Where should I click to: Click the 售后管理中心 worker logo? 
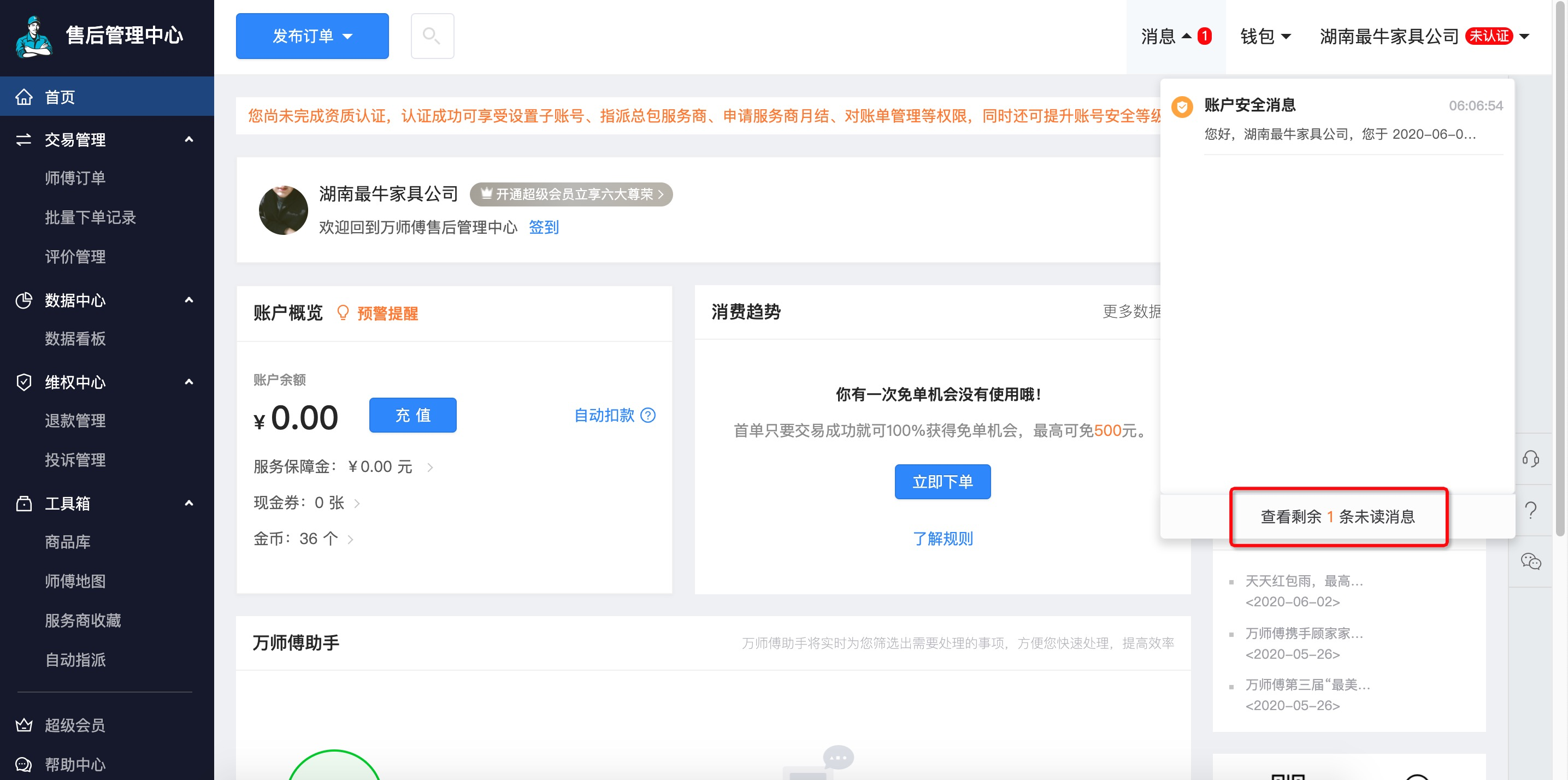[34, 37]
